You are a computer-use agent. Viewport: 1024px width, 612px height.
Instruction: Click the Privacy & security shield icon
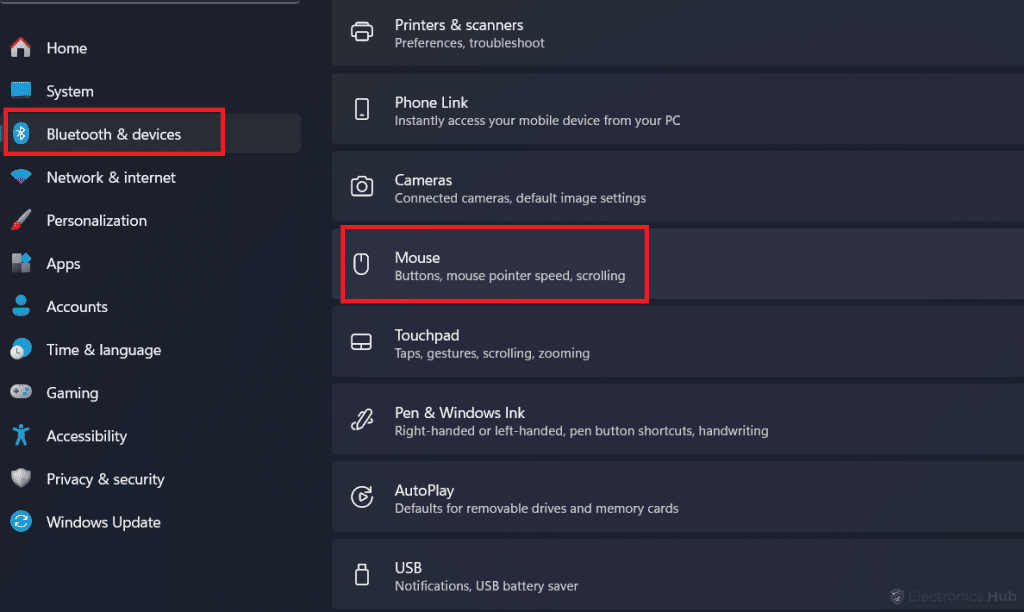pos(21,479)
